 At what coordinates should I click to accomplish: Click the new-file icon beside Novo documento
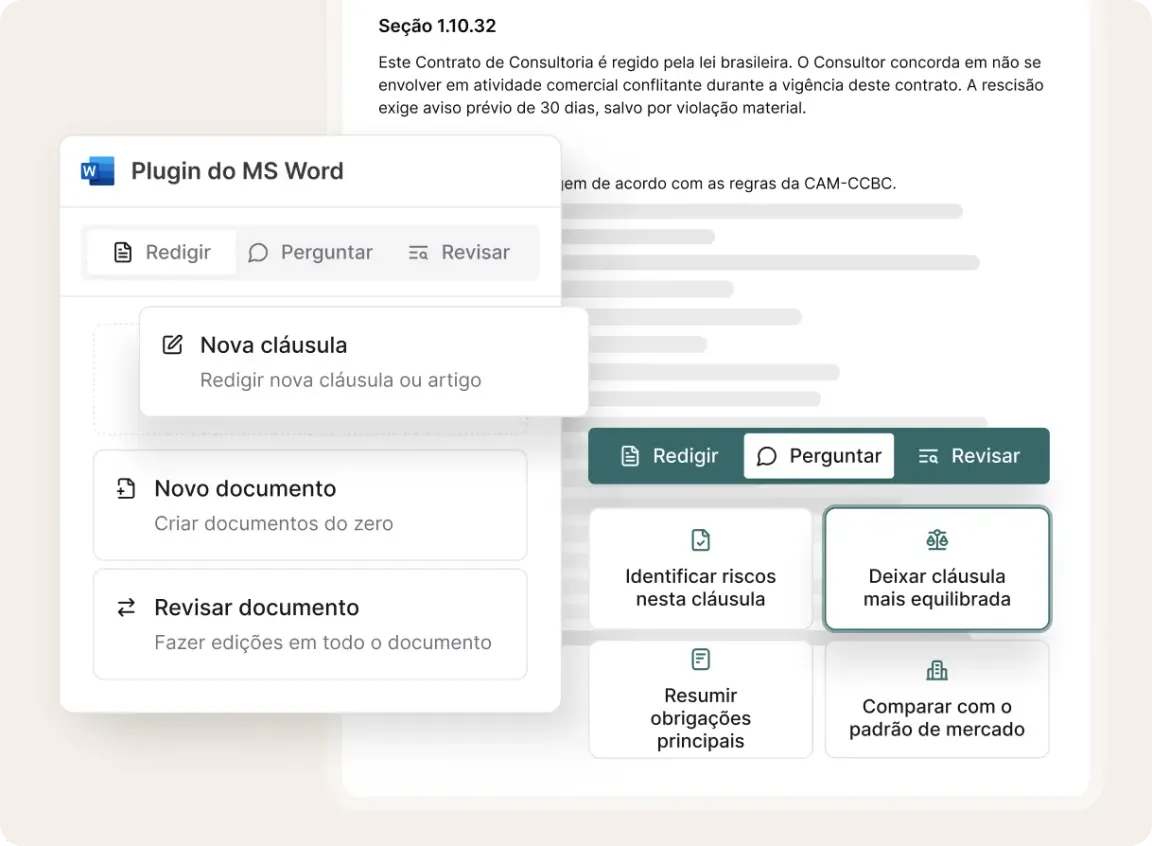pos(126,489)
